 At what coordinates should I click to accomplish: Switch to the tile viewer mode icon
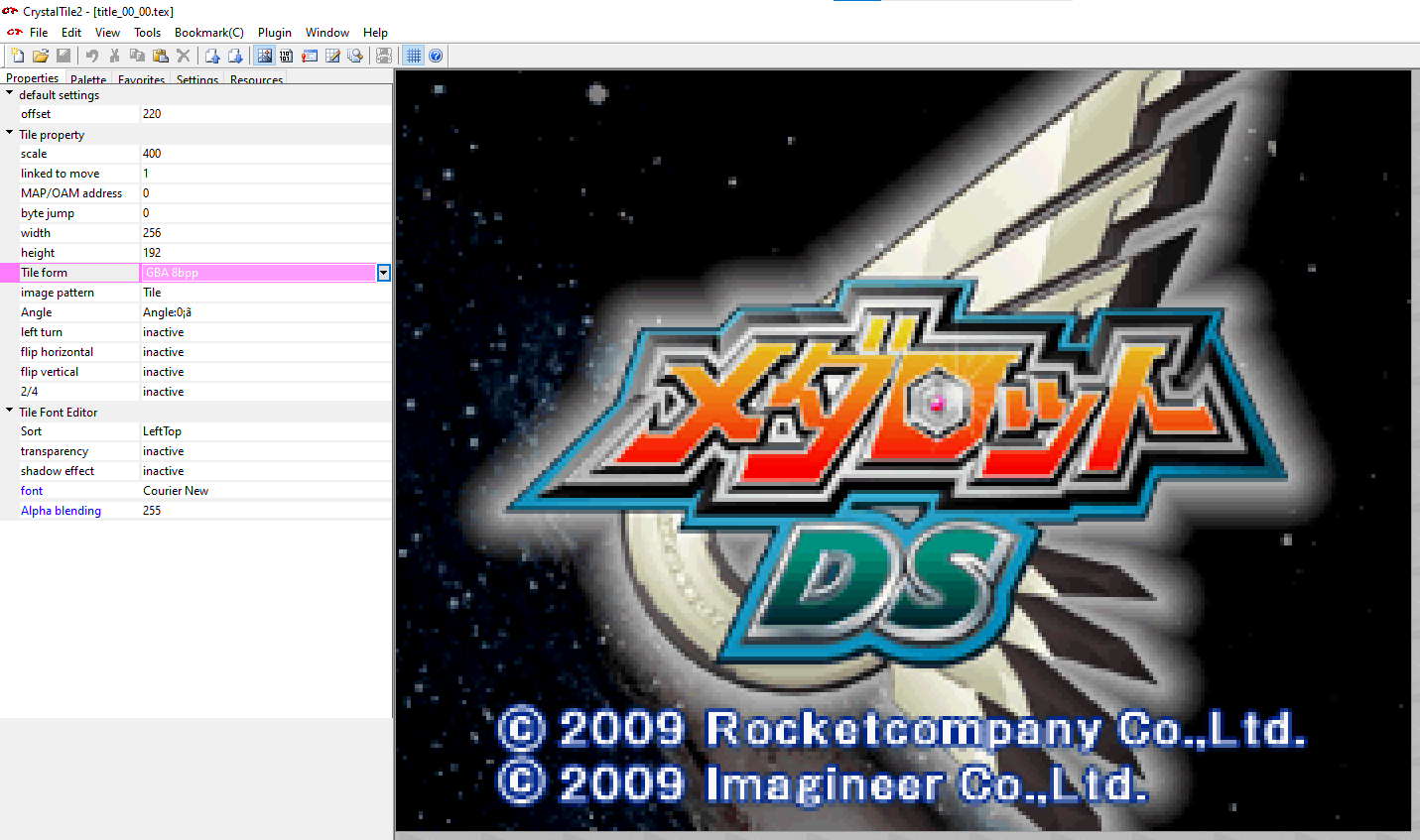(x=264, y=56)
